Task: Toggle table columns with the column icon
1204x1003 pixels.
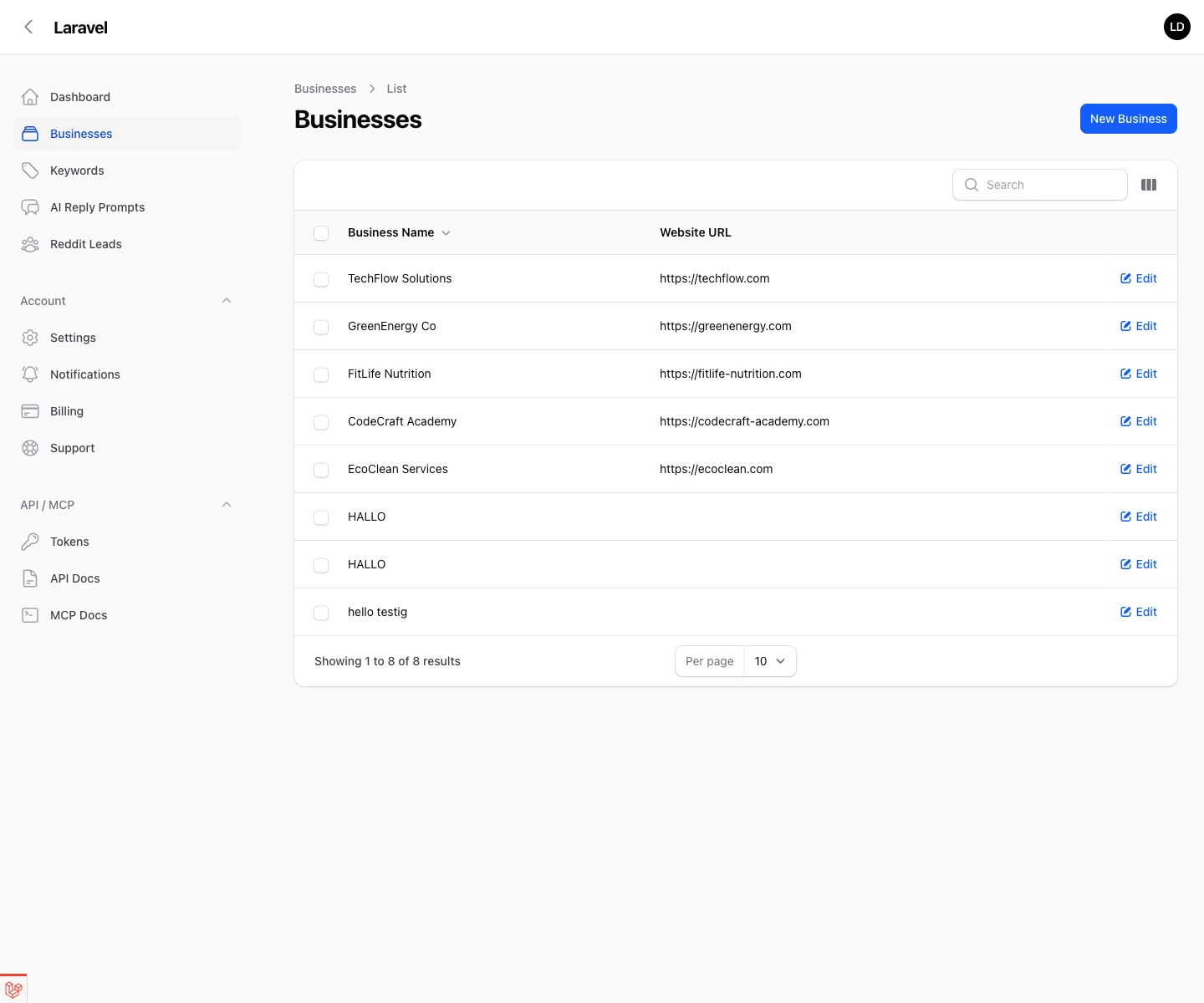Action: click(x=1149, y=185)
